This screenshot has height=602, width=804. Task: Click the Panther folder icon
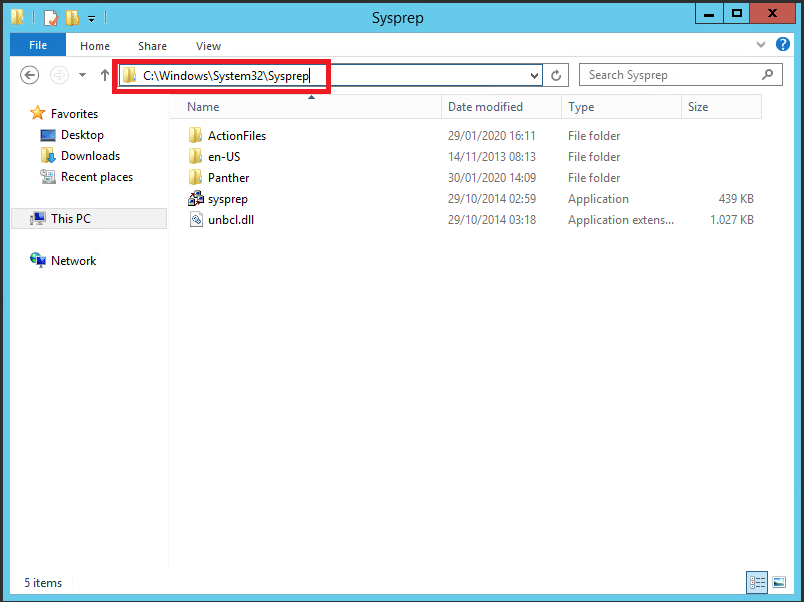(195, 177)
